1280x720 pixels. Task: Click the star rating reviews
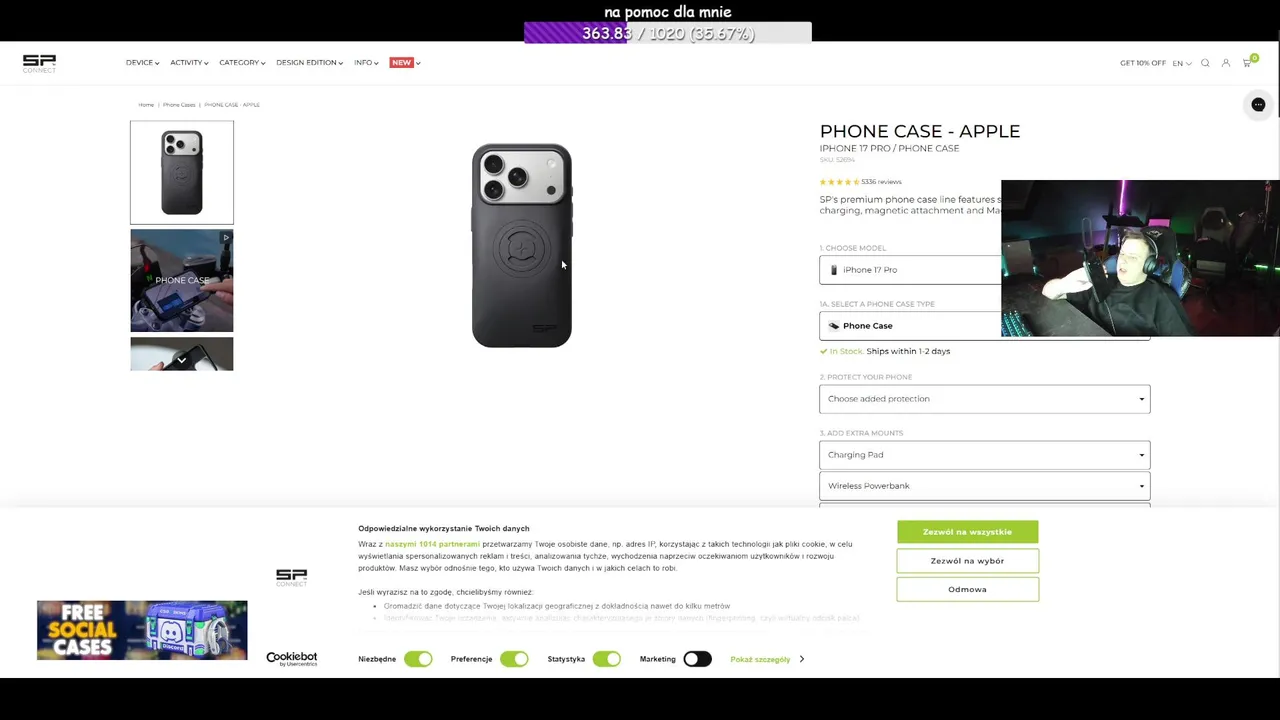(860, 182)
